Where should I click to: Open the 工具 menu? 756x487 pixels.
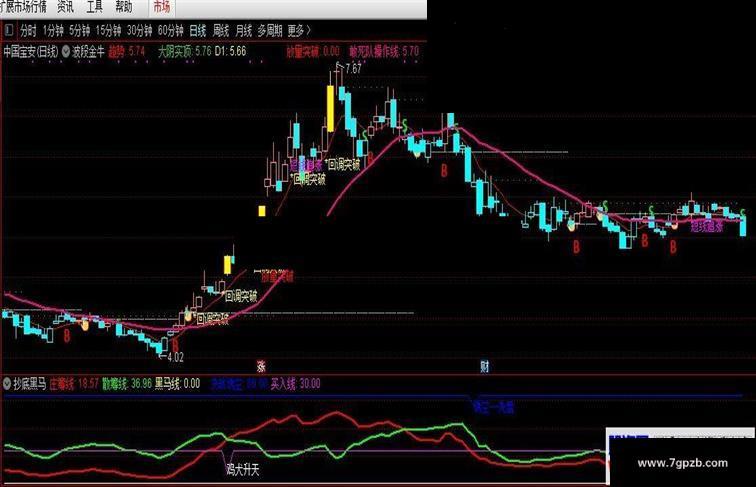tap(94, 7)
